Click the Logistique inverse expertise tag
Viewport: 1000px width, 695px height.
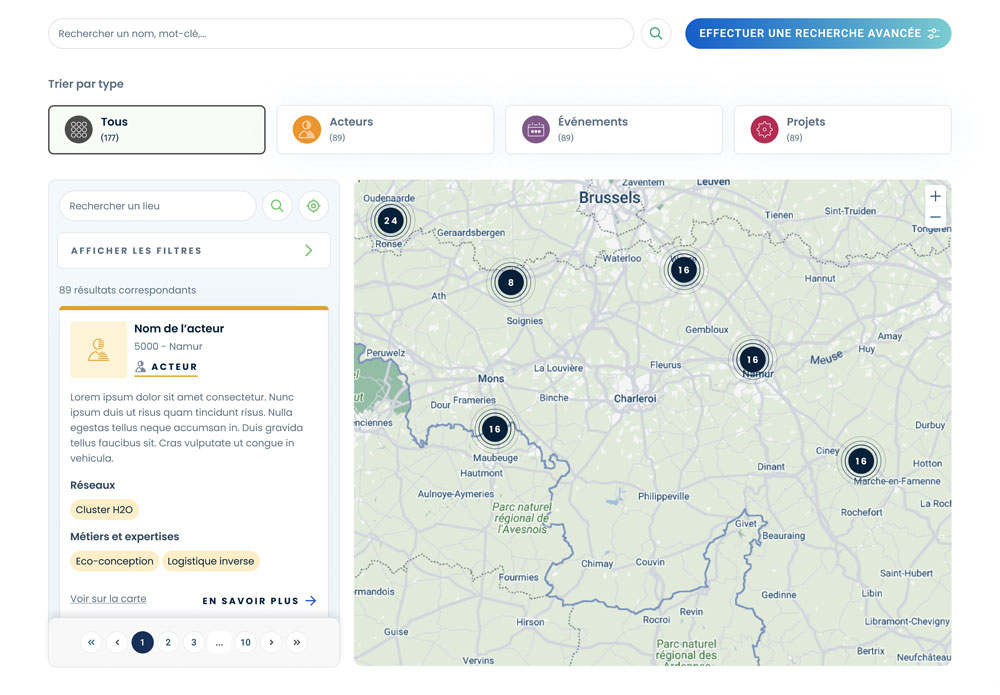(210, 561)
